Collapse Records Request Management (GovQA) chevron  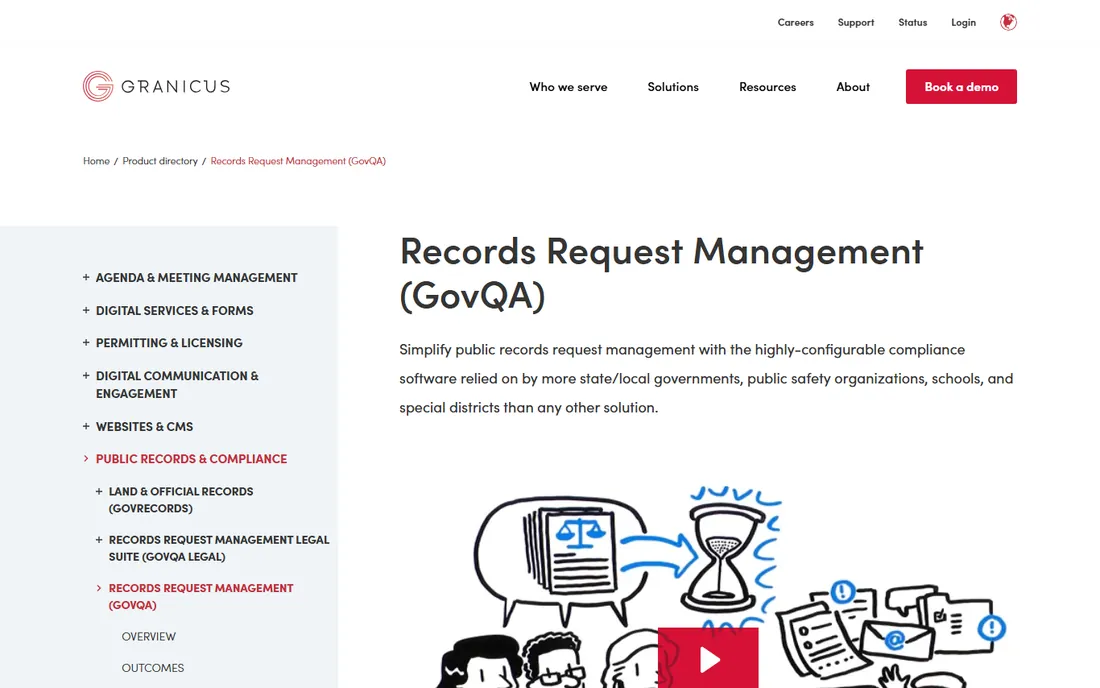click(x=99, y=588)
